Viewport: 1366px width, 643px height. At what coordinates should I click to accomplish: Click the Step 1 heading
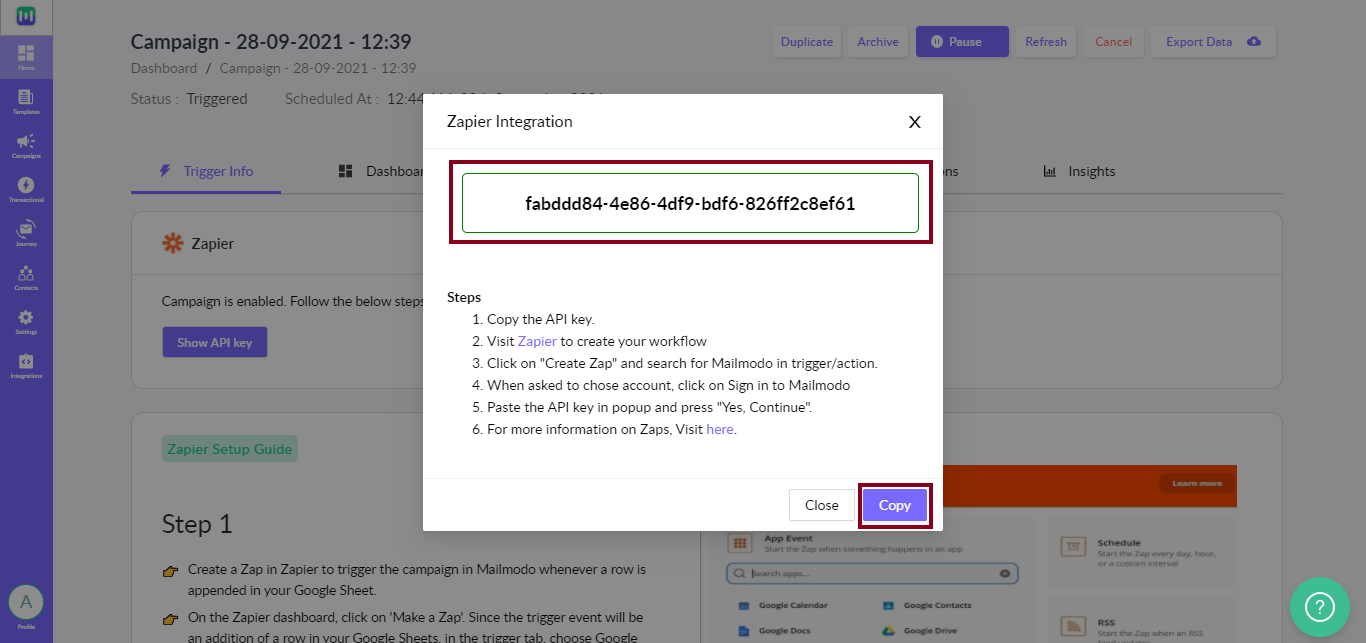click(x=197, y=524)
